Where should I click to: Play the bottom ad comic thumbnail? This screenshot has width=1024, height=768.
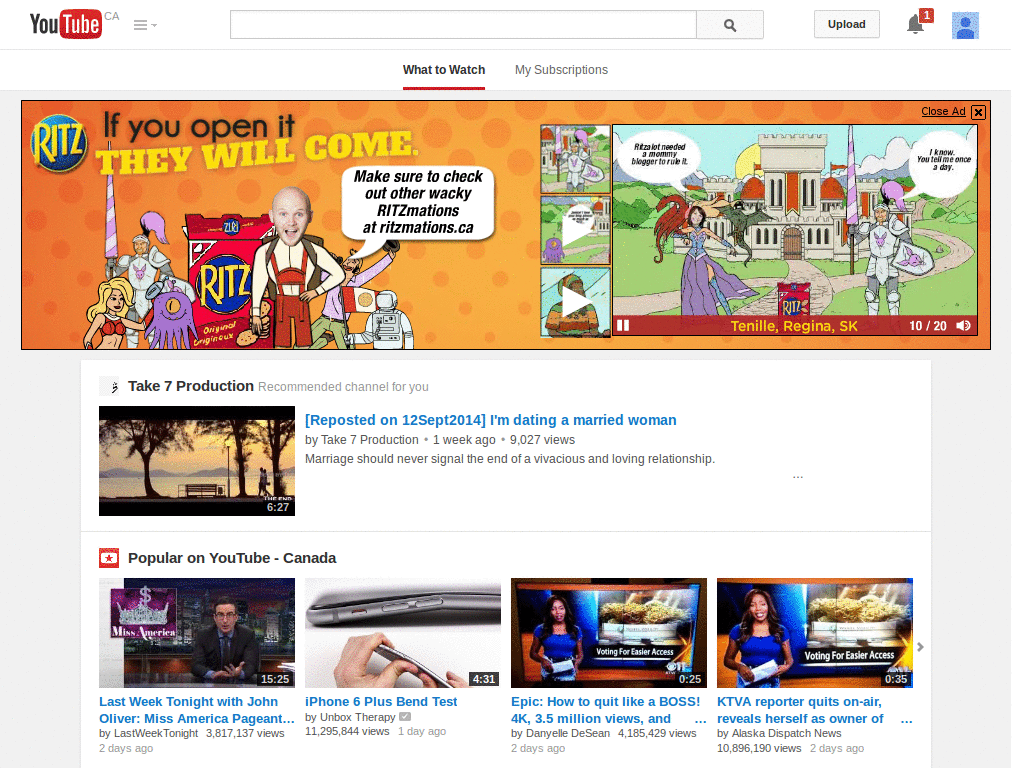[x=575, y=302]
